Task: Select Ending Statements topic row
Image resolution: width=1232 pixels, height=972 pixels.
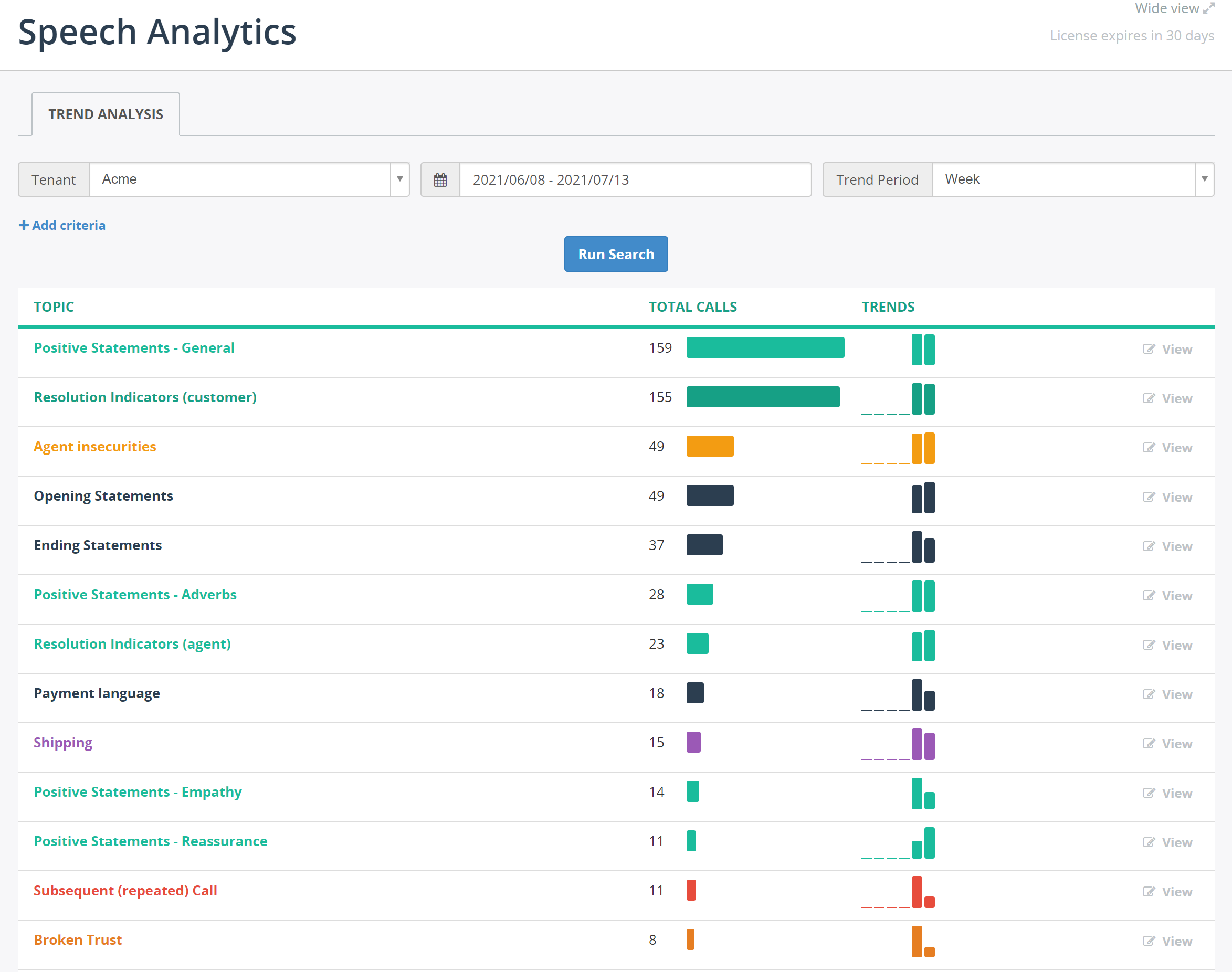Action: point(617,545)
